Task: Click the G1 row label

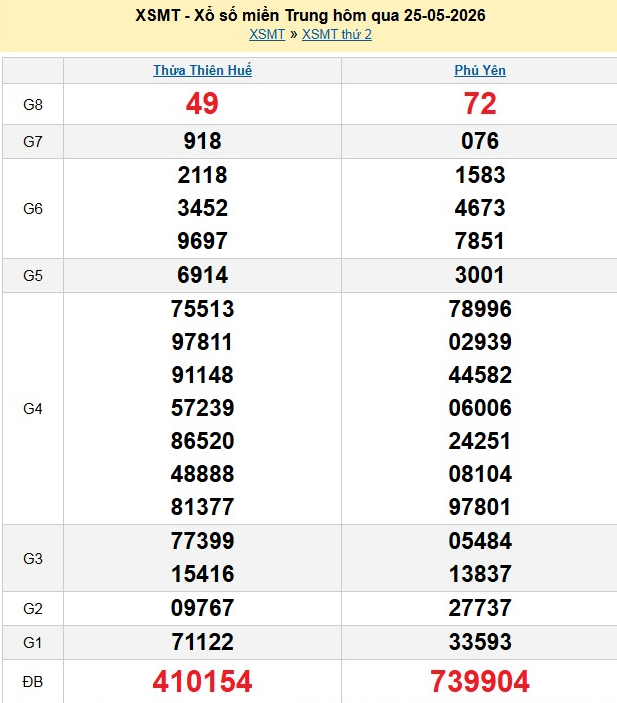Action: [33, 643]
